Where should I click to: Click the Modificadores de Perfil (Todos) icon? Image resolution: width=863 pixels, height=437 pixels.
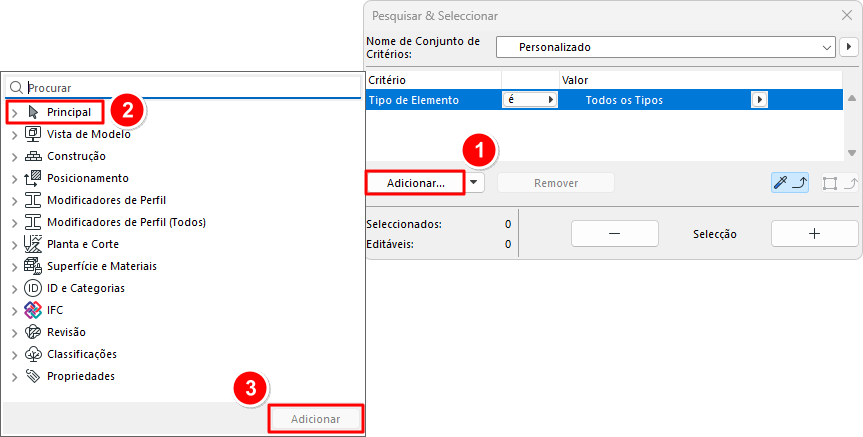pyautogui.click(x=33, y=222)
